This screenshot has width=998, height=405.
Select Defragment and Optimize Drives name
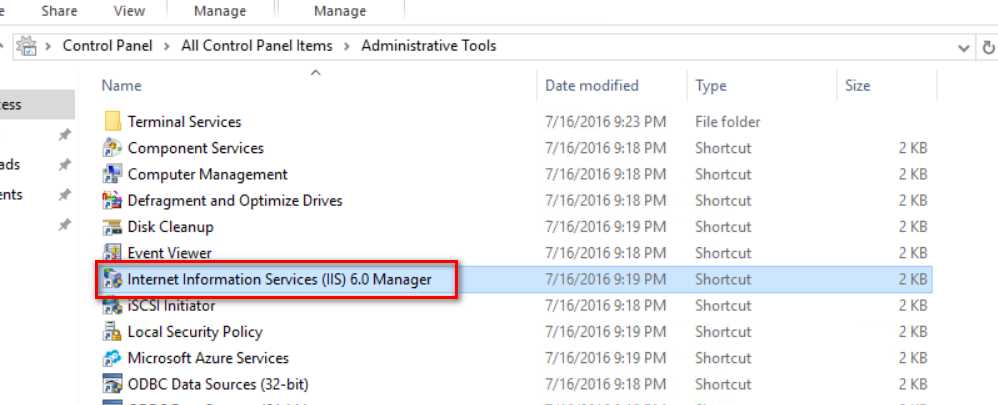(x=235, y=201)
